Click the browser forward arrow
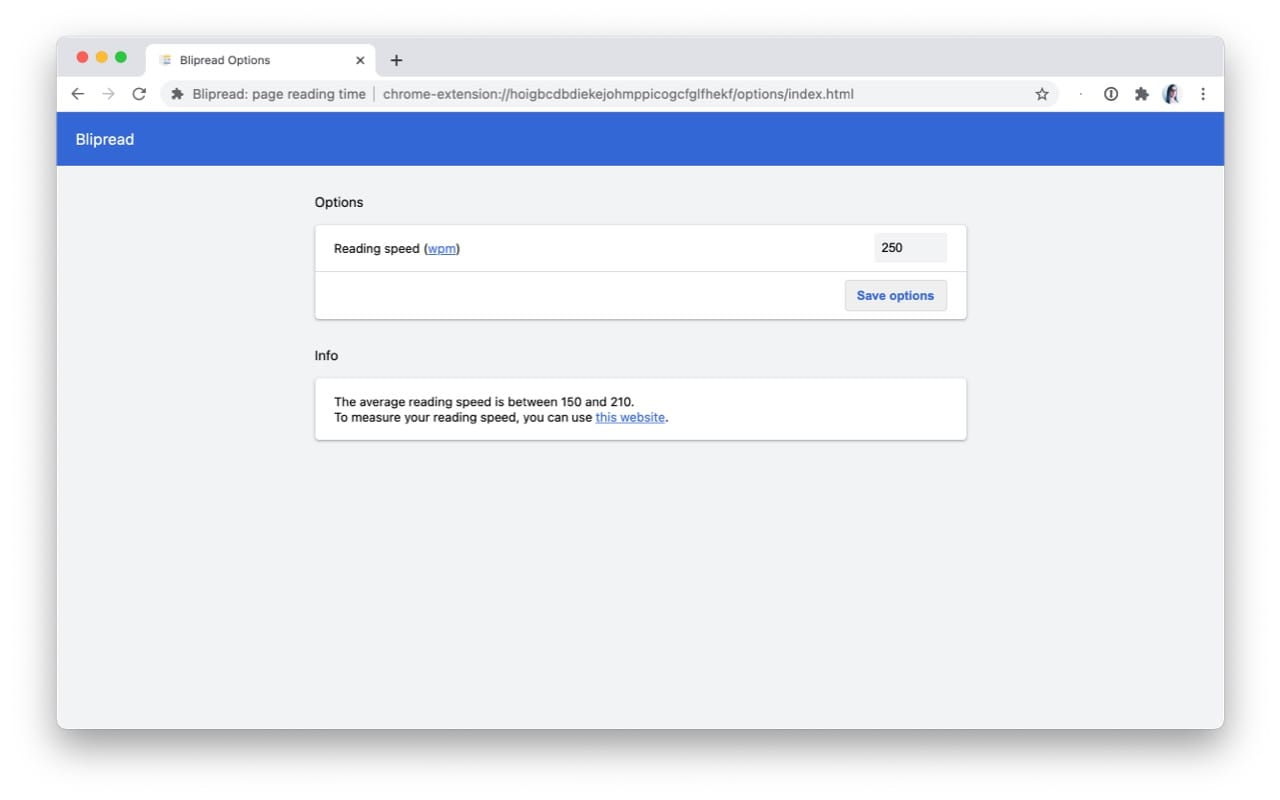The width and height of the screenshot is (1280, 800). (x=108, y=94)
